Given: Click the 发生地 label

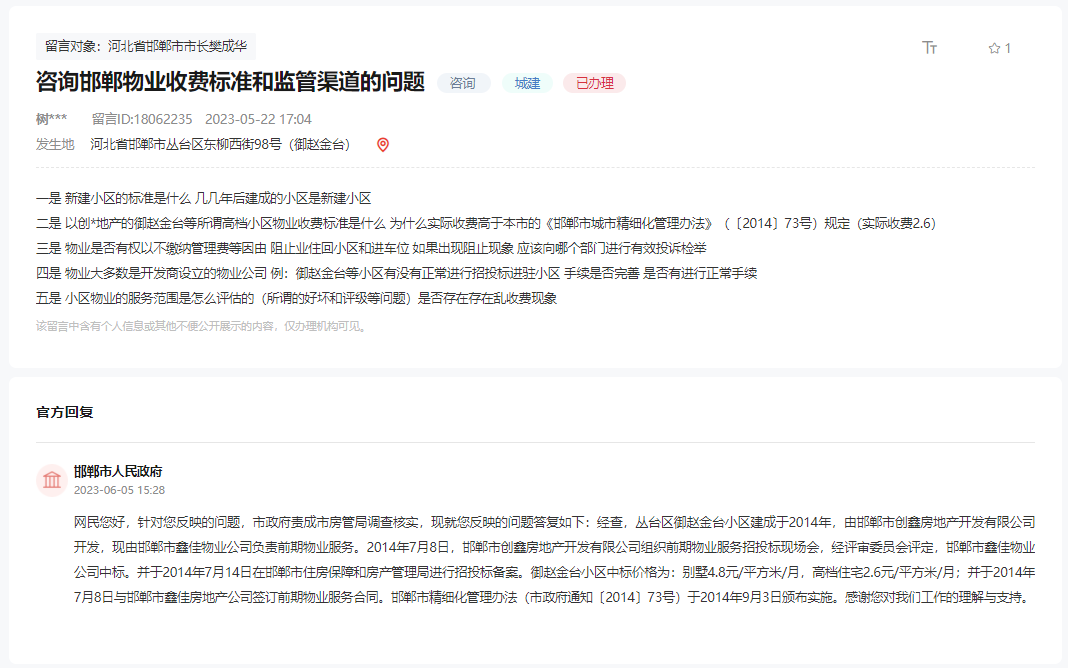Looking at the screenshot, I should [x=55, y=144].
